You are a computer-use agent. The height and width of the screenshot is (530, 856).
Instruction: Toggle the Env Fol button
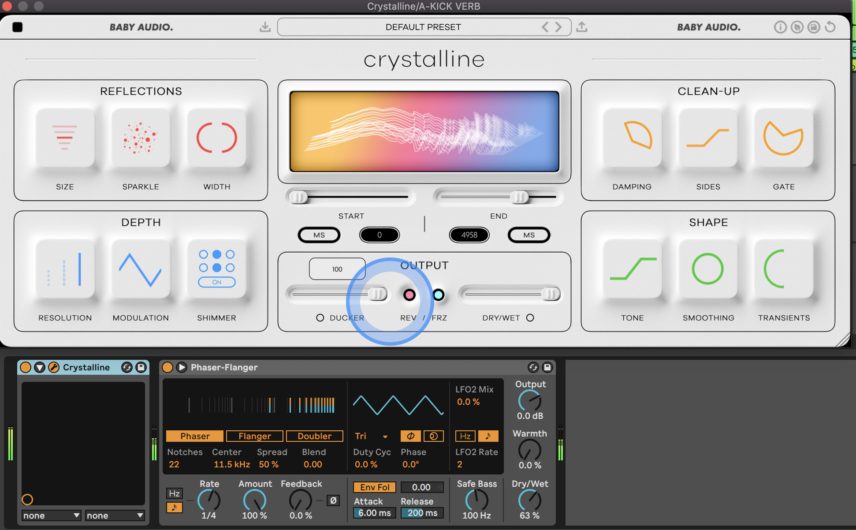coord(375,487)
